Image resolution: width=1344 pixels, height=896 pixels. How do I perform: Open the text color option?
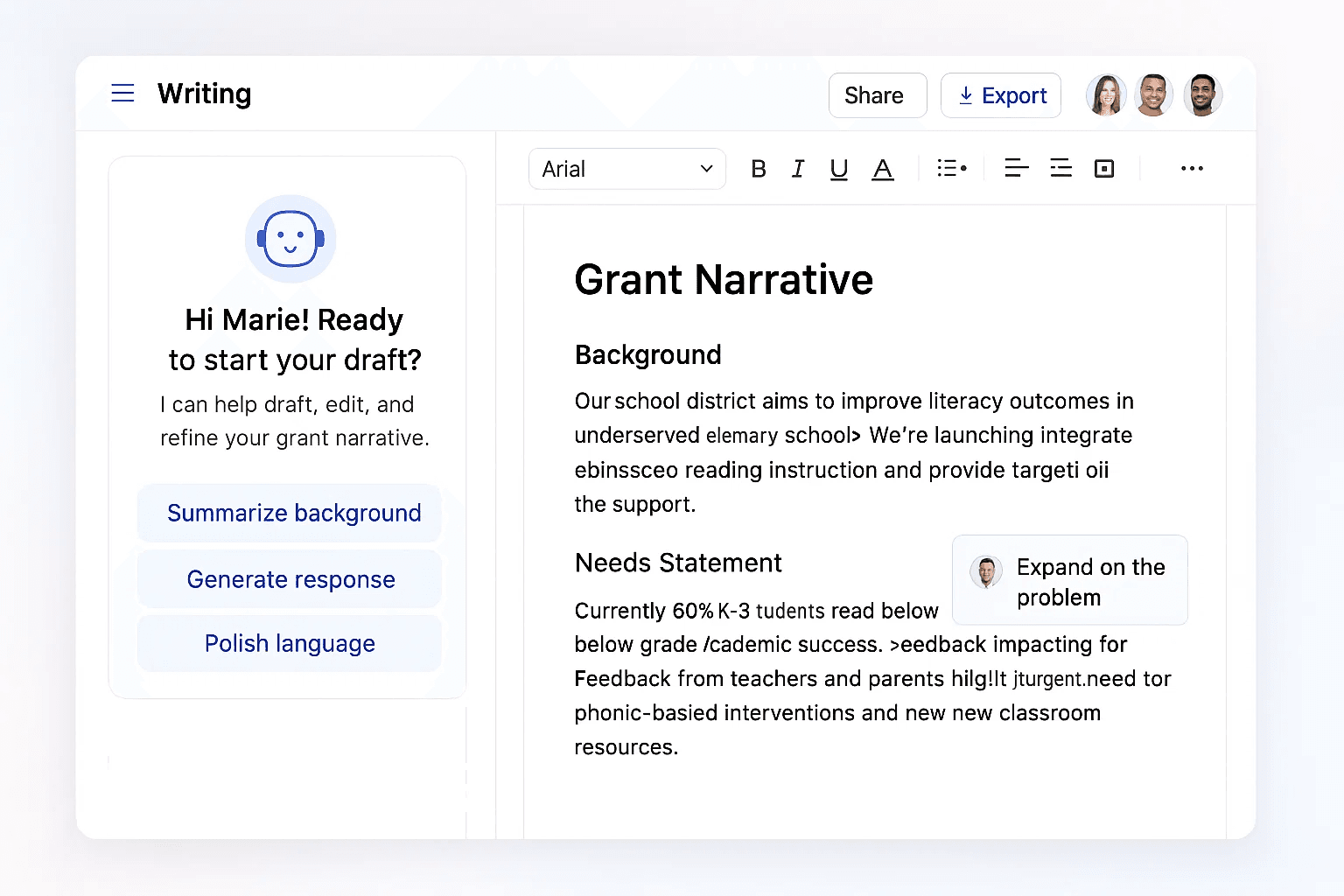(x=883, y=168)
